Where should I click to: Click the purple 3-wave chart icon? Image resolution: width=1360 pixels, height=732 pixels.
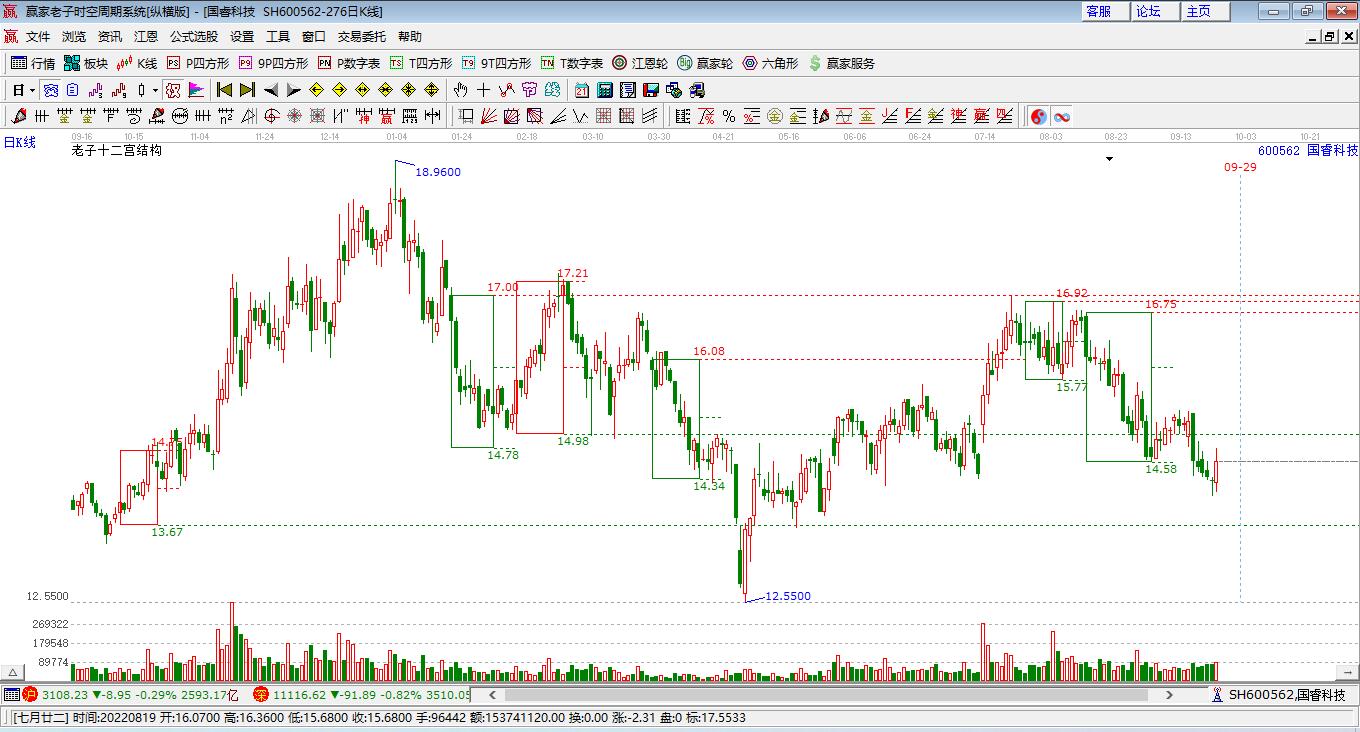click(x=95, y=90)
